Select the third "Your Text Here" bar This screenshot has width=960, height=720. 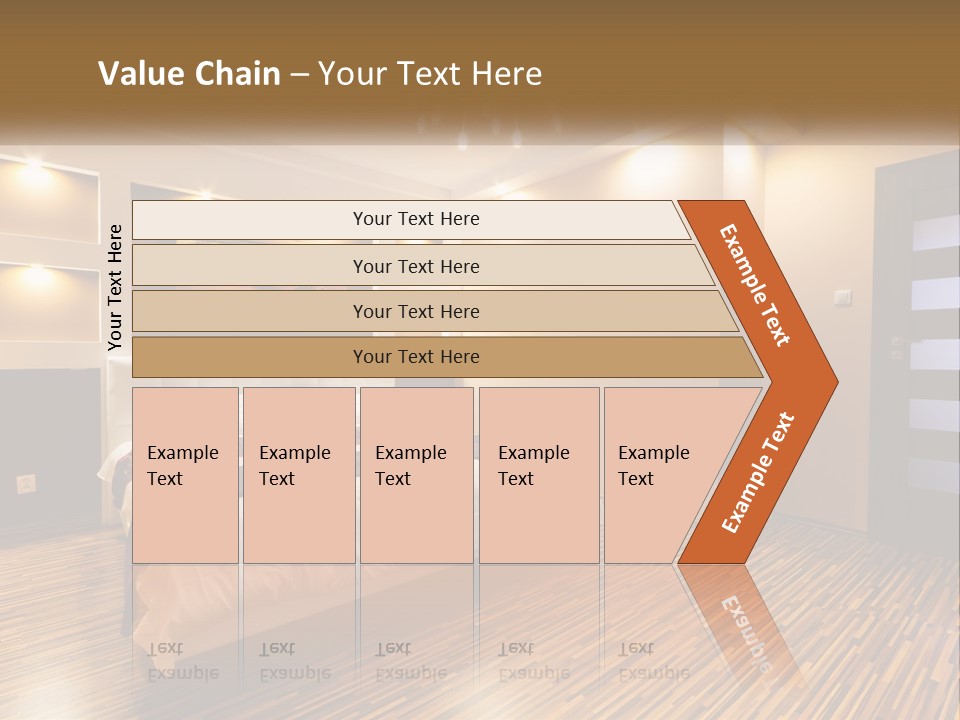pos(415,311)
